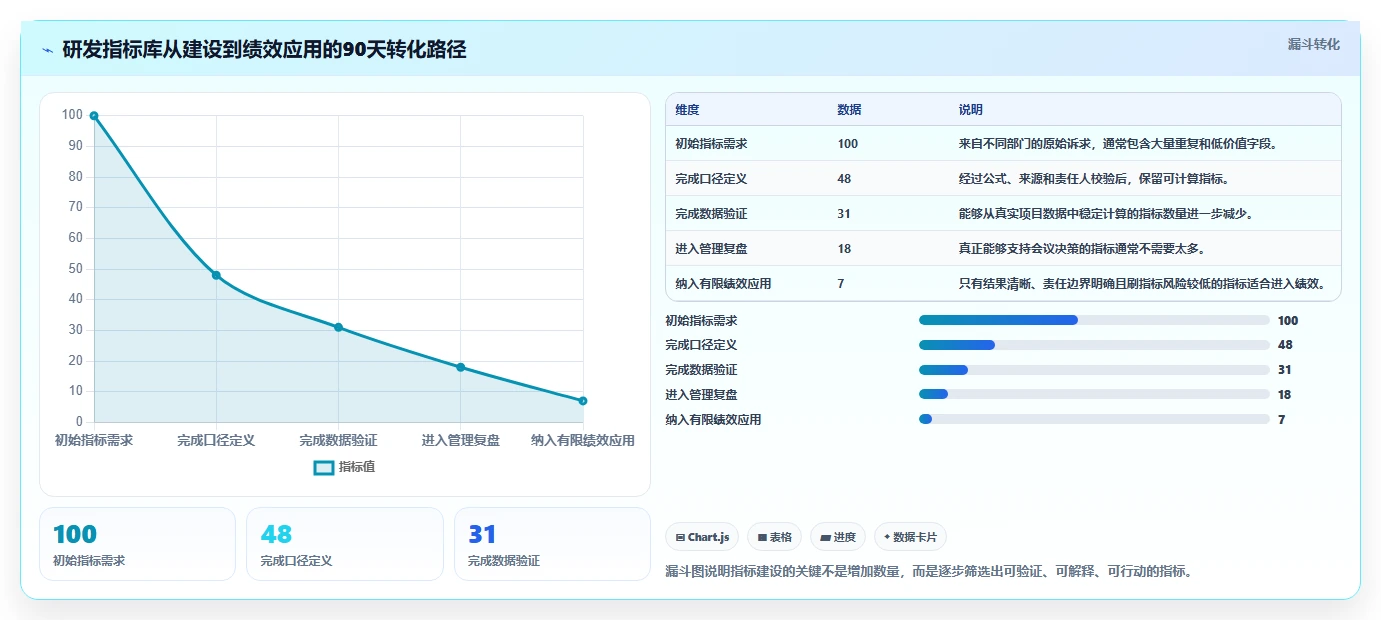Click the 进度 tag chip
Image resolution: width=1381 pixels, height=620 pixels.
(838, 537)
